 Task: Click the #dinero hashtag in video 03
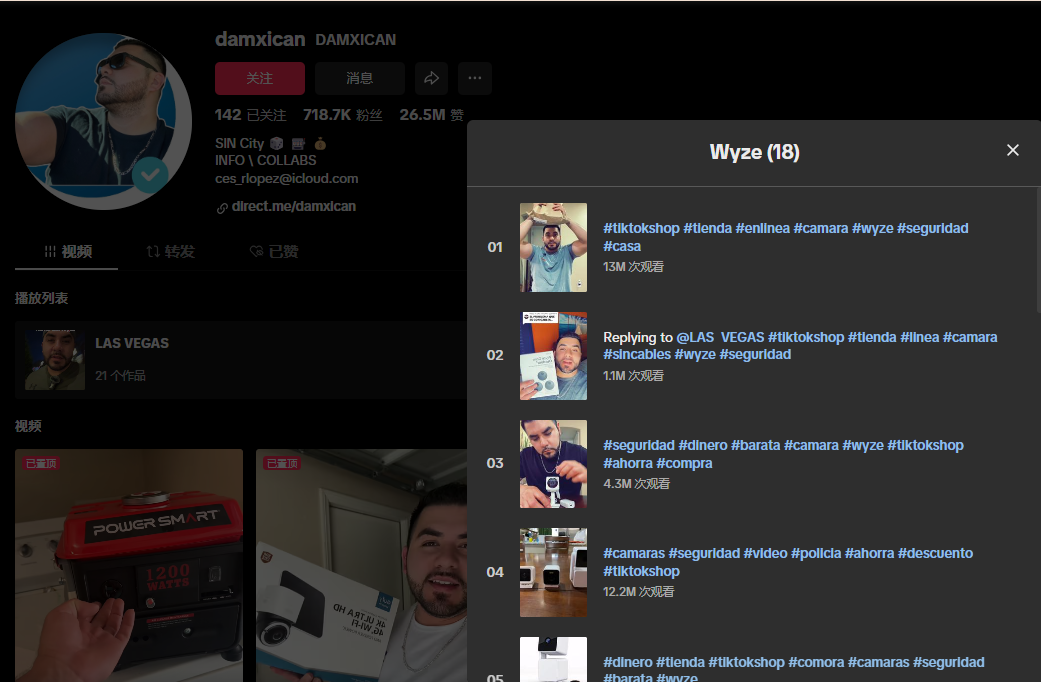pyautogui.click(x=702, y=446)
